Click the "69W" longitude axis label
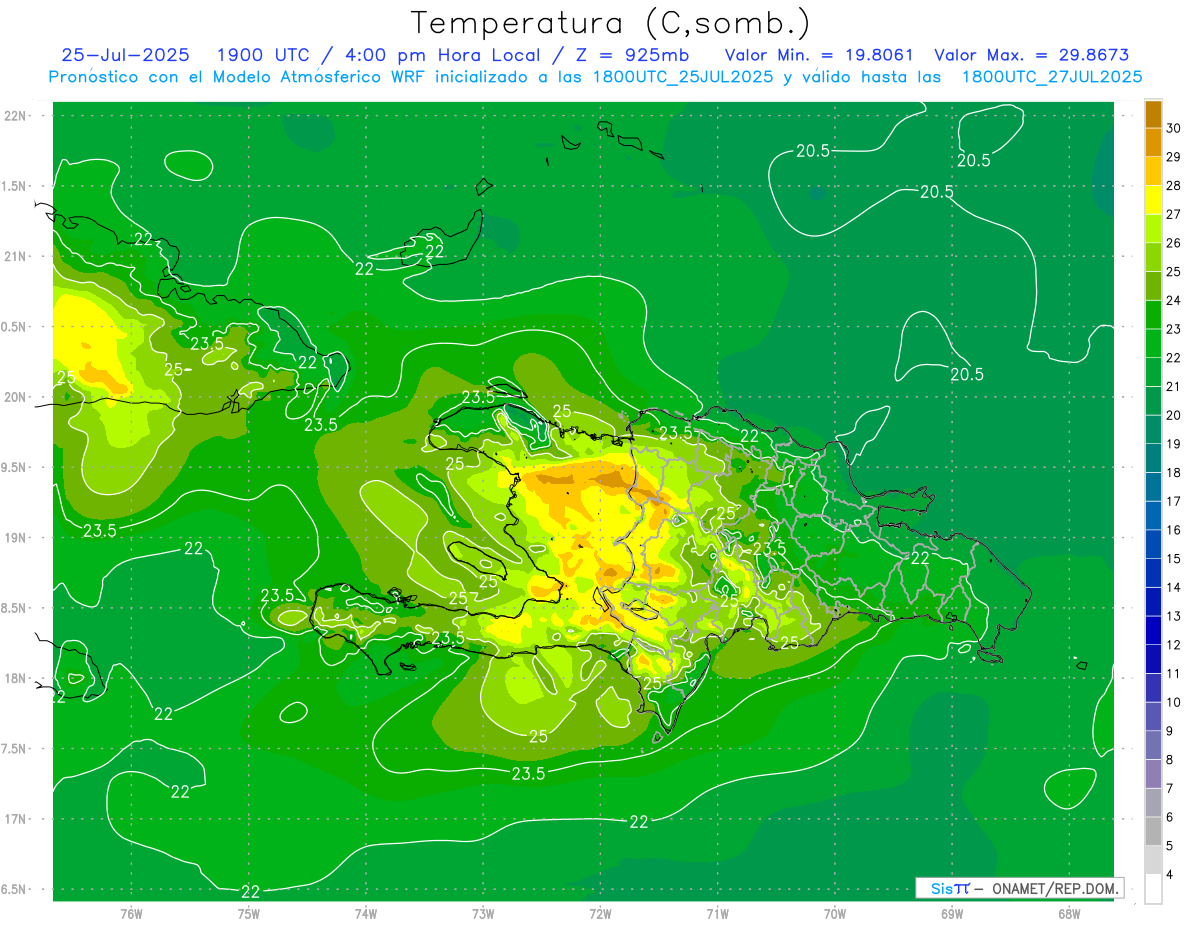 click(952, 914)
